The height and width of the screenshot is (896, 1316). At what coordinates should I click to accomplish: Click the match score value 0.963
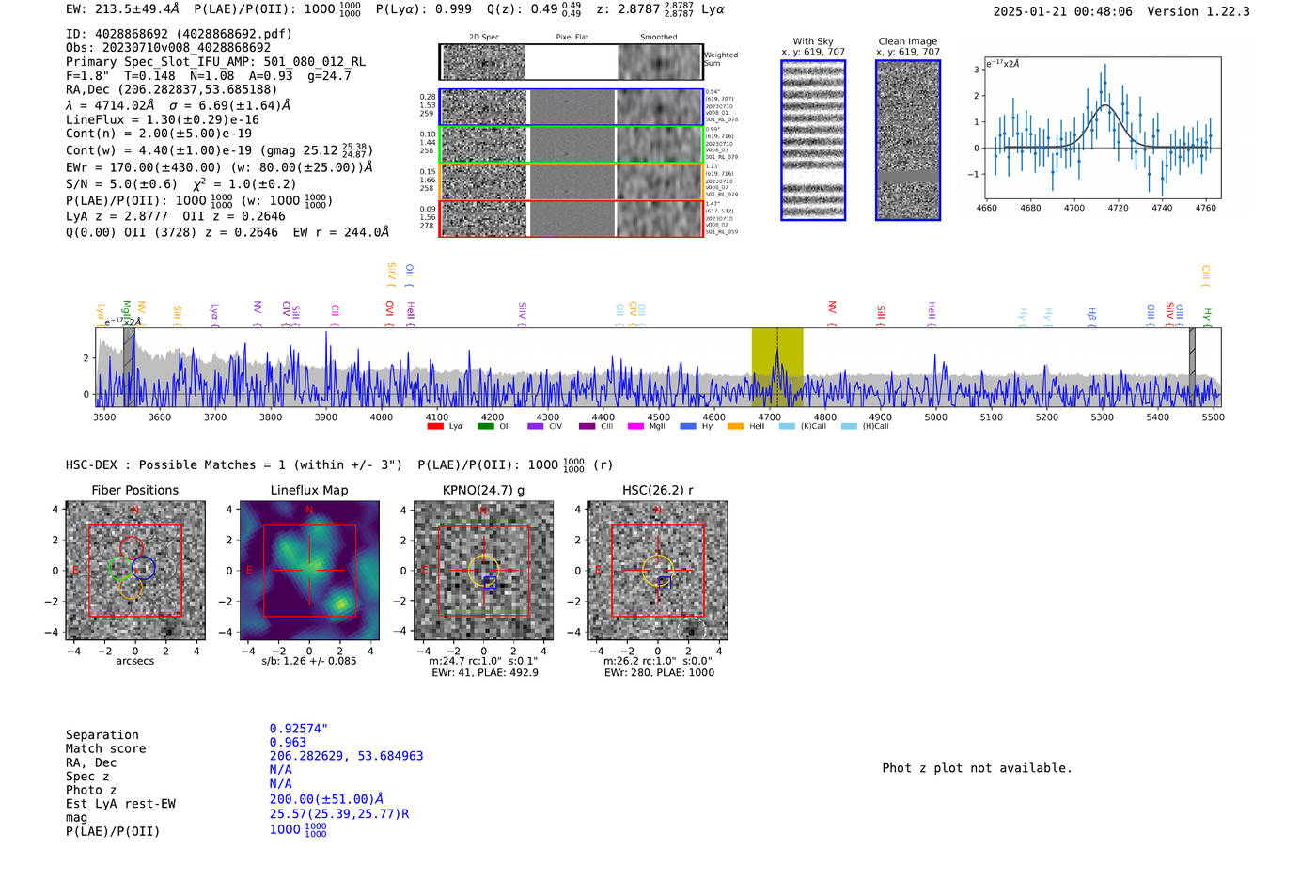coord(288,743)
